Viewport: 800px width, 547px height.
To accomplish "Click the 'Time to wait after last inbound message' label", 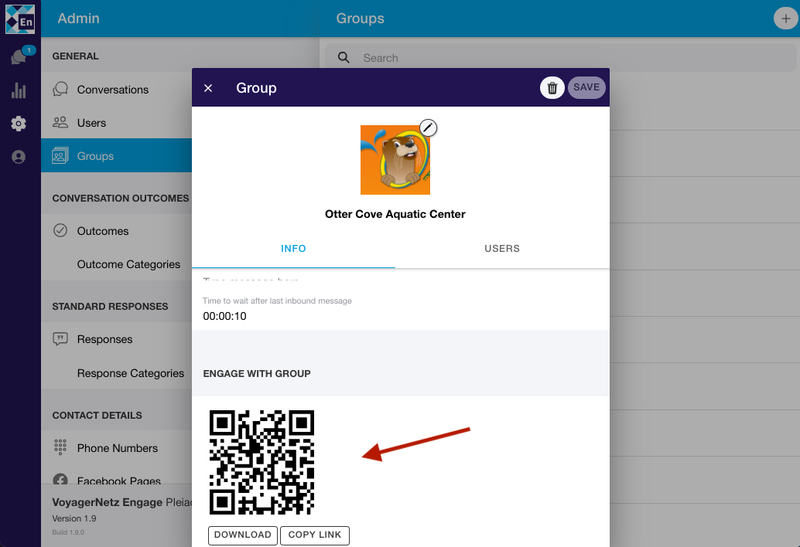I will [x=277, y=301].
